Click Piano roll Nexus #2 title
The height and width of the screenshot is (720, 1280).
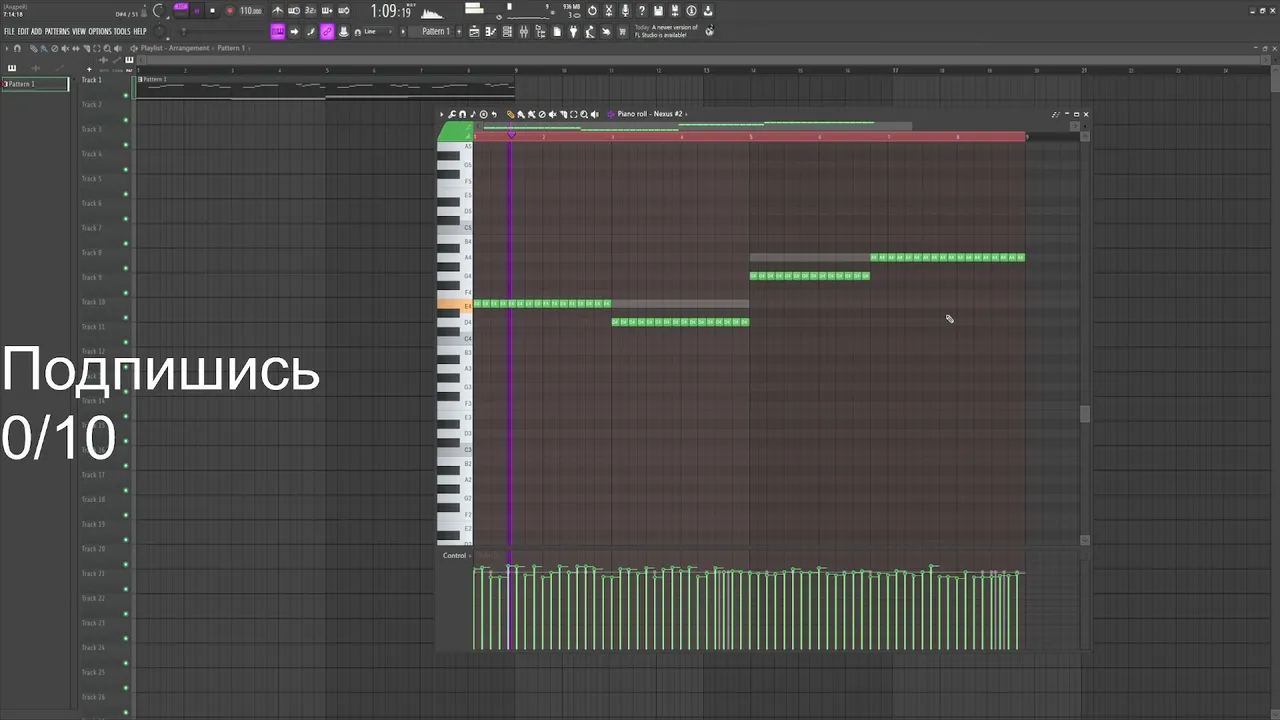tap(649, 114)
